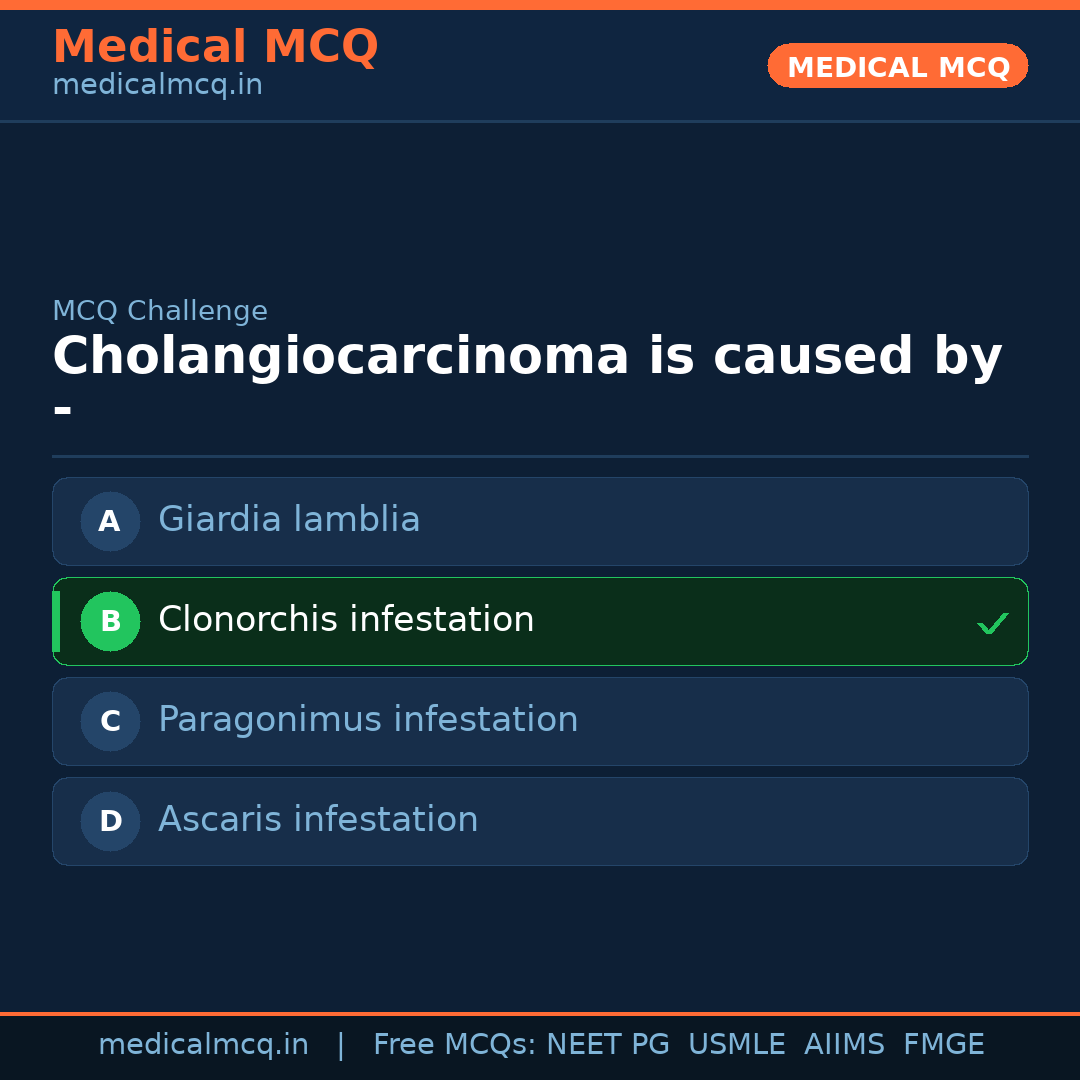This screenshot has height=1080, width=1080.
Task: Click the letter D option badge
Action: tap(110, 821)
